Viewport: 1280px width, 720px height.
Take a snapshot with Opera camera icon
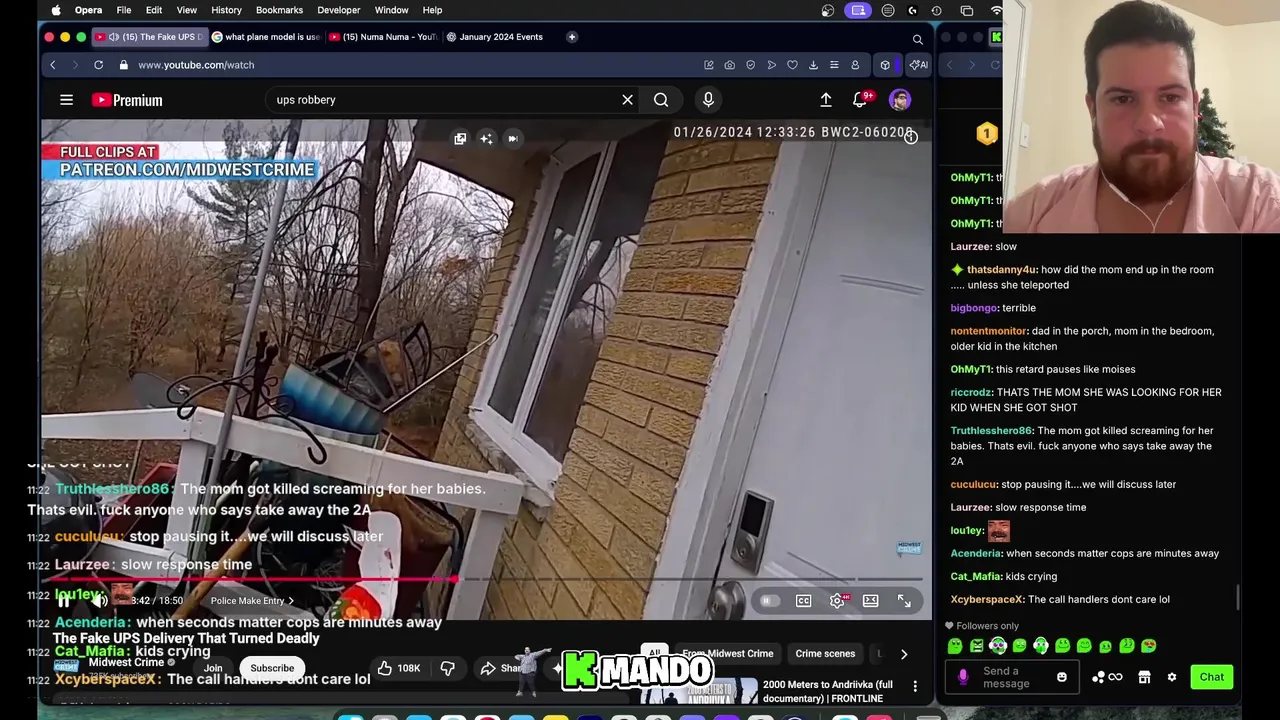729,65
